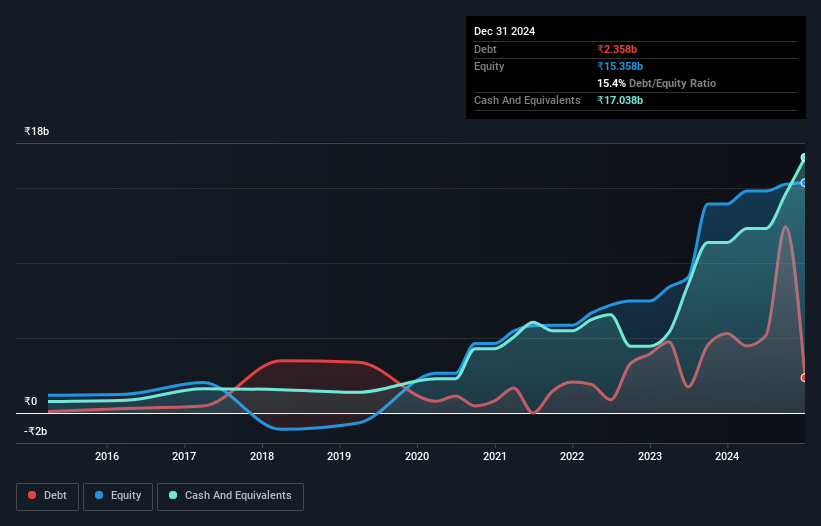Click the 2016 x-axis label
Screen dimensions: 821x526
(107, 456)
